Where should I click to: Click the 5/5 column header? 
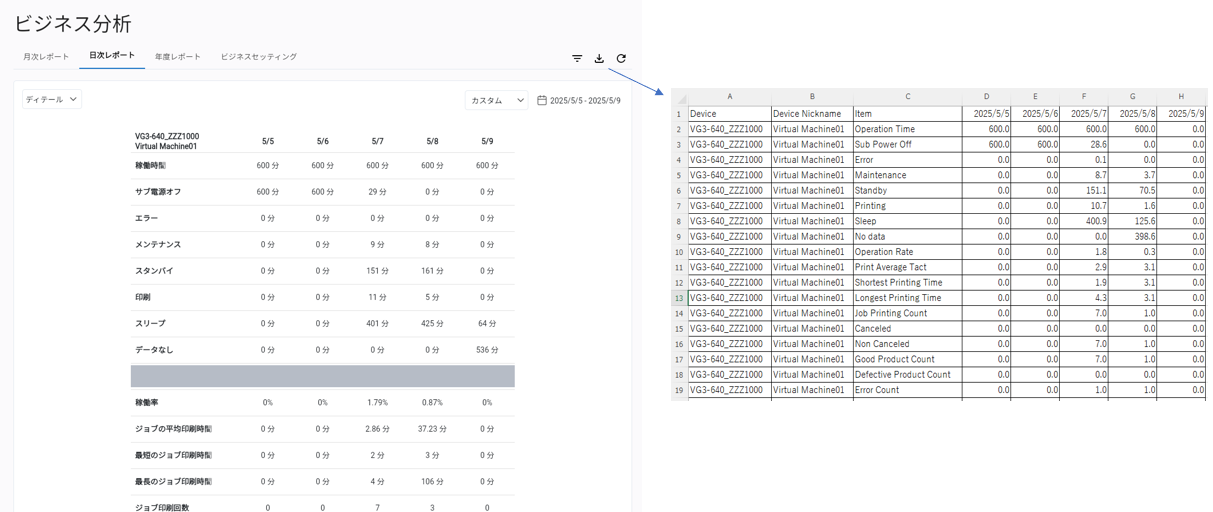point(268,141)
